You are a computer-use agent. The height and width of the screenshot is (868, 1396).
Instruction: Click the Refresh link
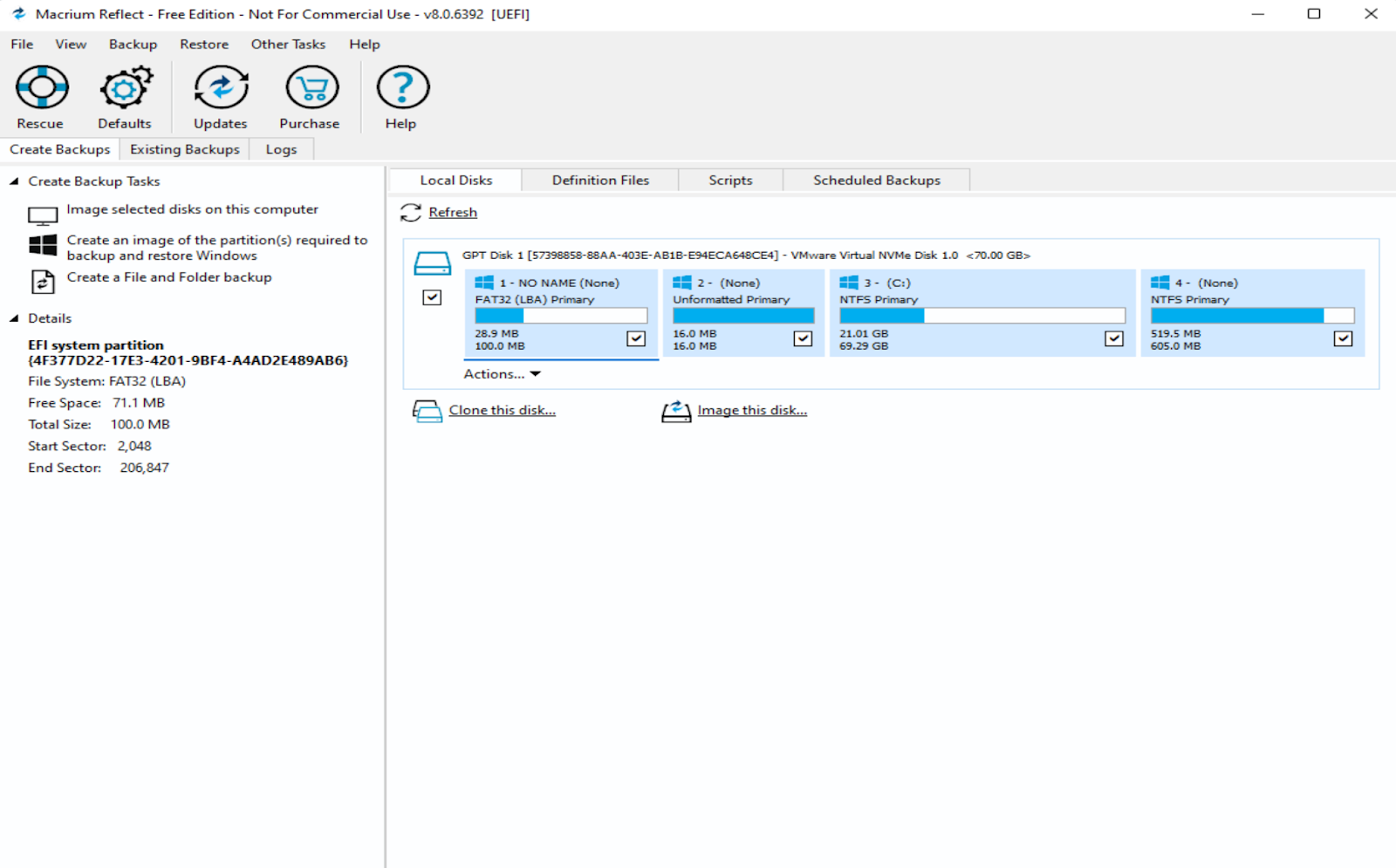point(453,212)
